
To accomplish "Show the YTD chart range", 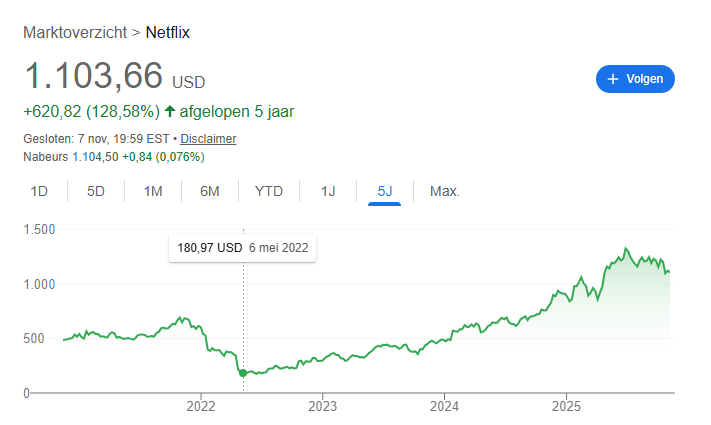I will (269, 191).
